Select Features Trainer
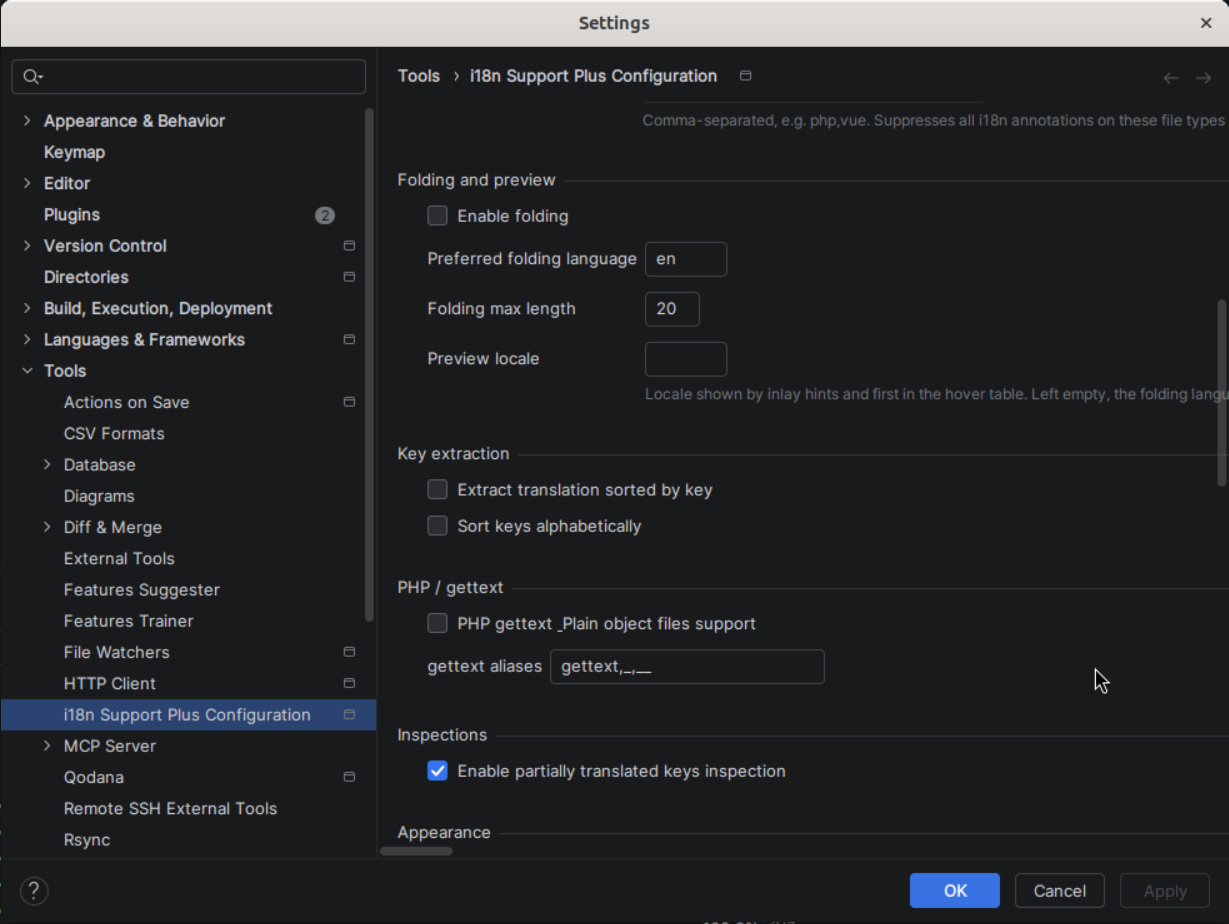This screenshot has height=924, width=1229. [129, 621]
